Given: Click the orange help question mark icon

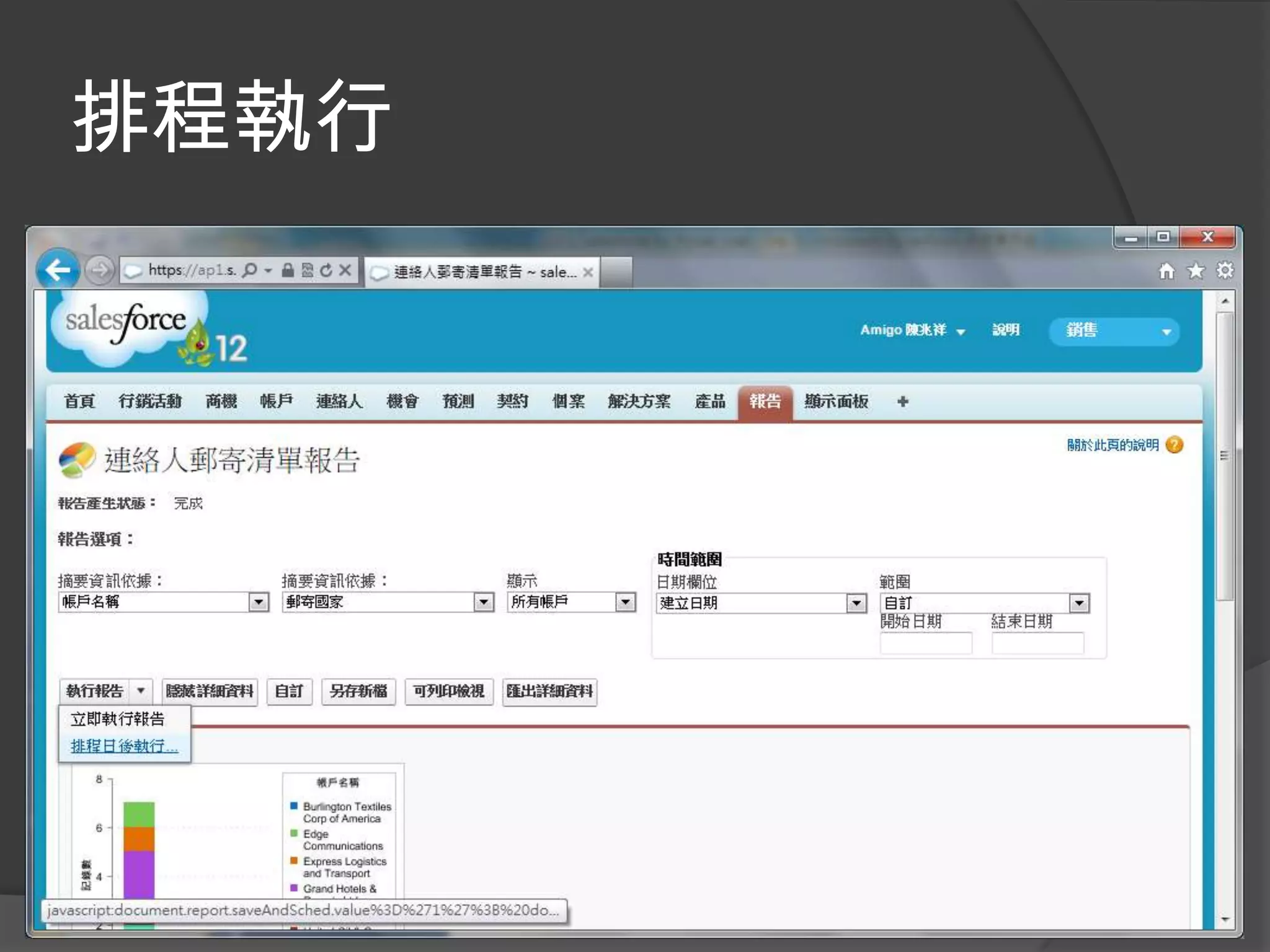Looking at the screenshot, I should 1175,445.
